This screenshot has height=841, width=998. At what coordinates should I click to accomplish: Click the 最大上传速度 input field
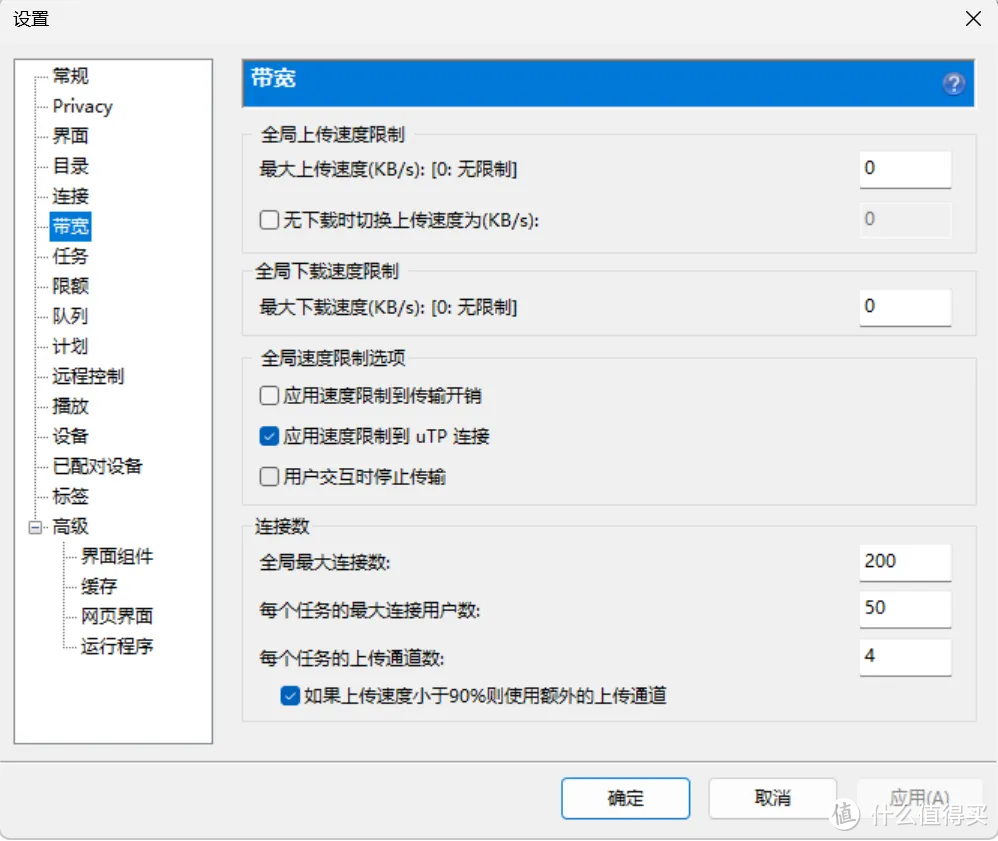pos(905,169)
